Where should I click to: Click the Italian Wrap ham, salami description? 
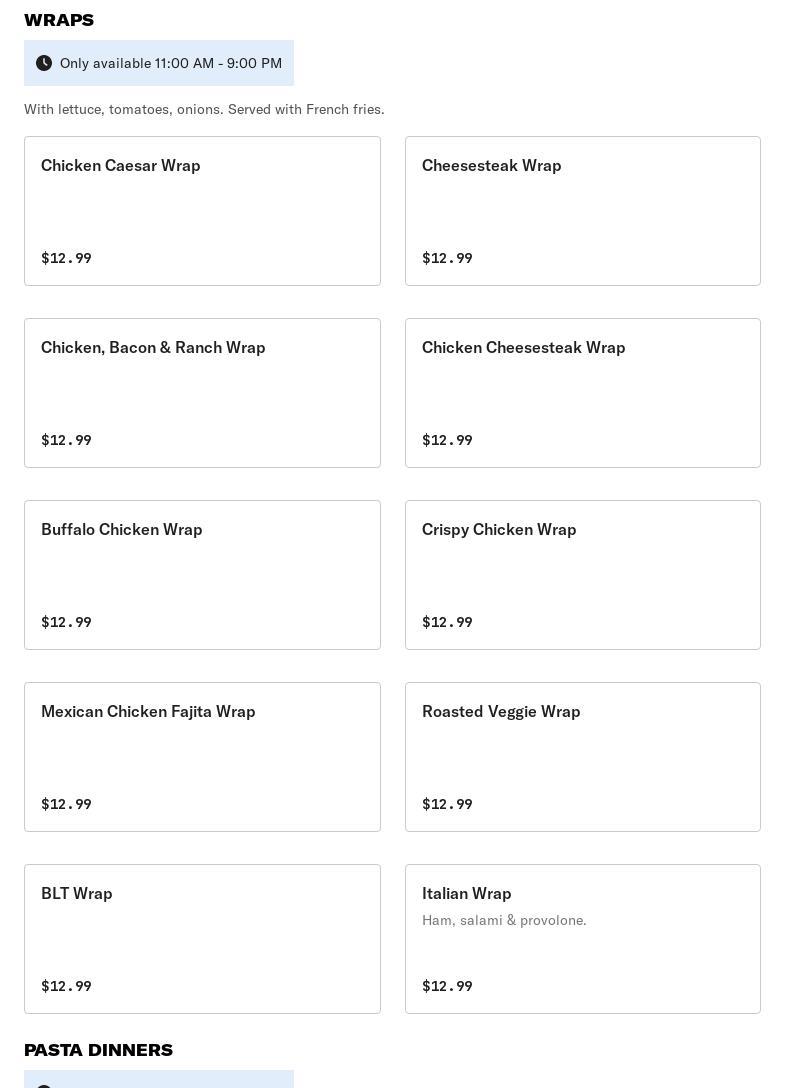pyautogui.click(x=504, y=920)
